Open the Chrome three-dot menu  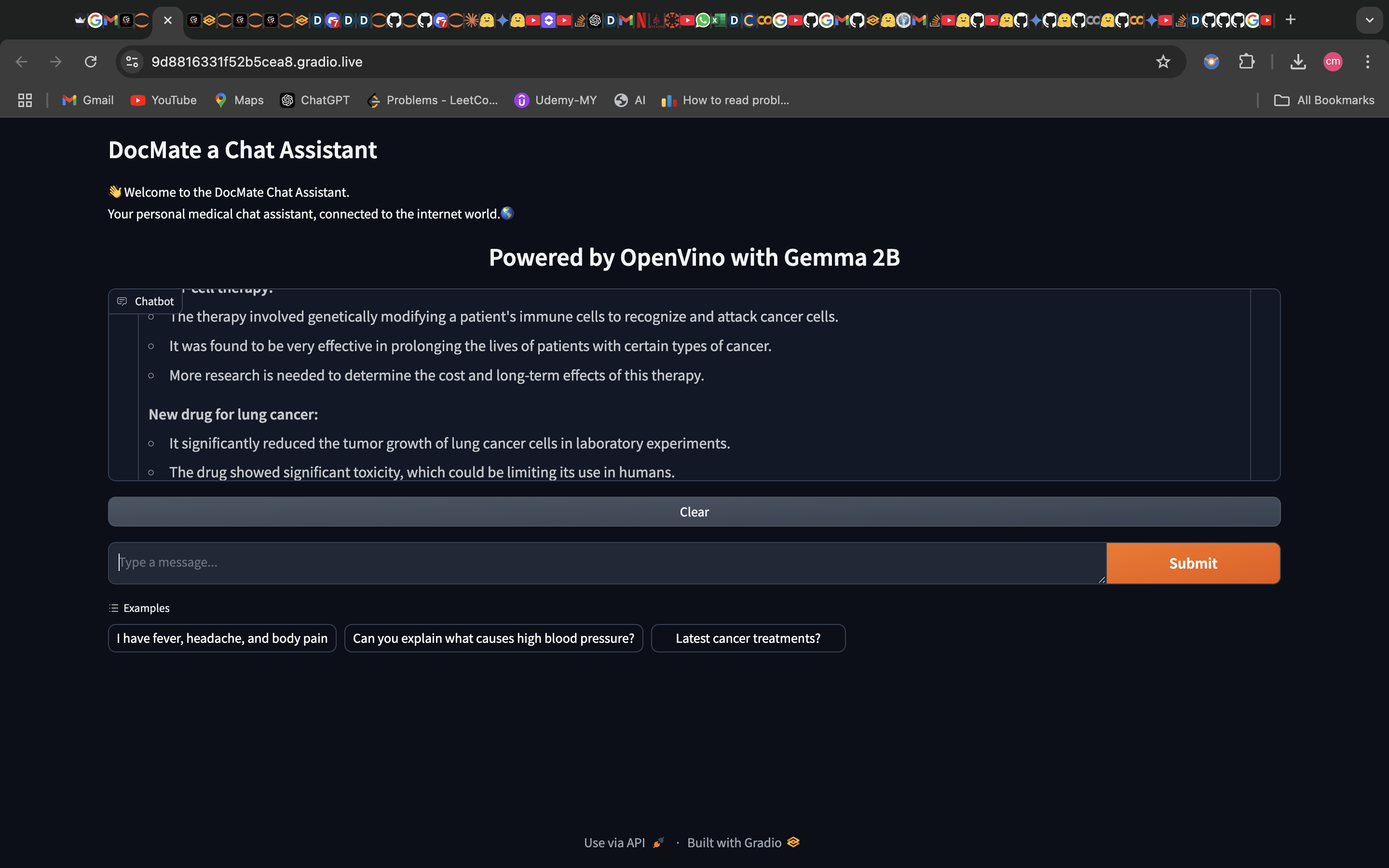1368,61
